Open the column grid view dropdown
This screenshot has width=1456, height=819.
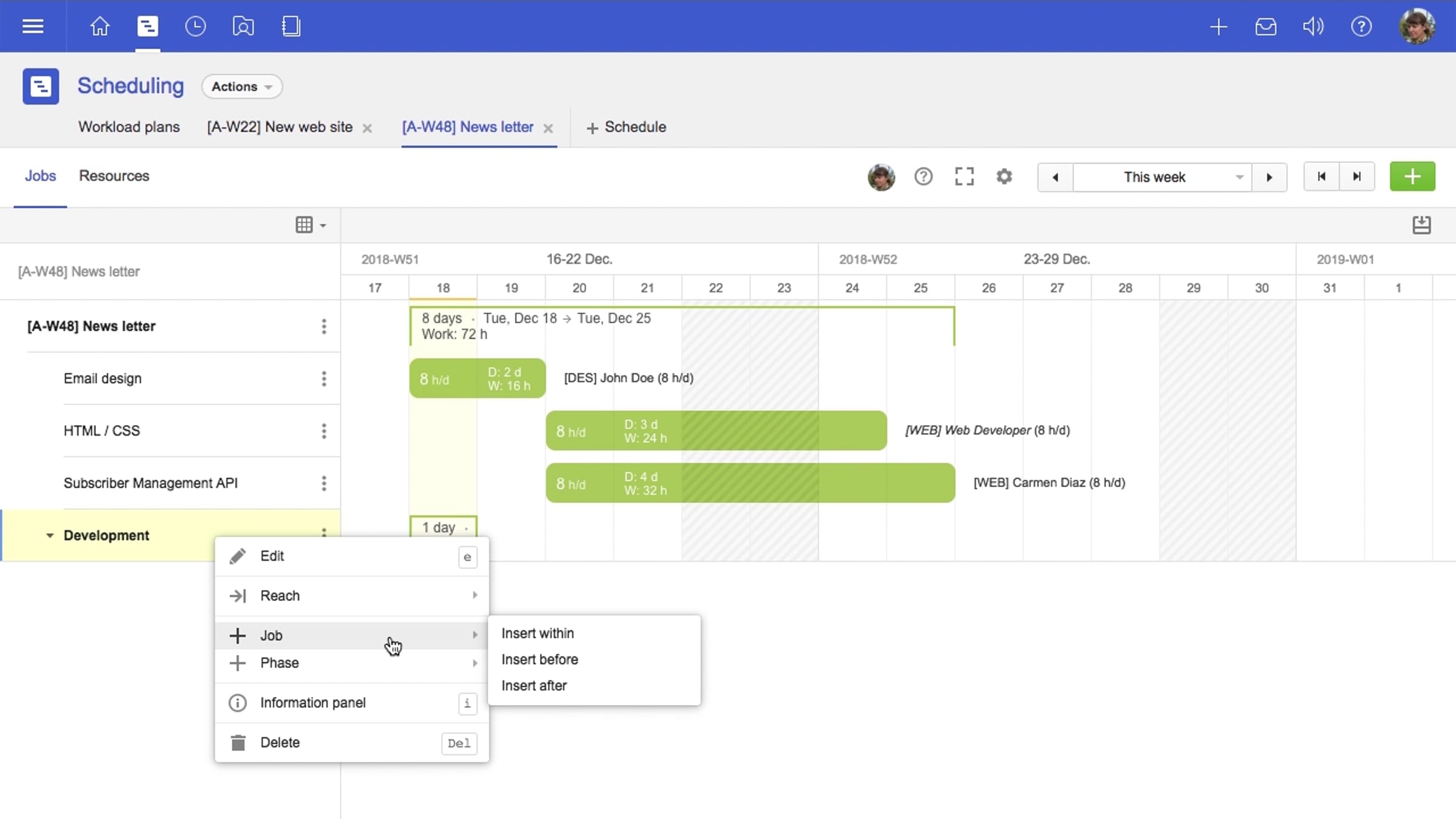(310, 225)
